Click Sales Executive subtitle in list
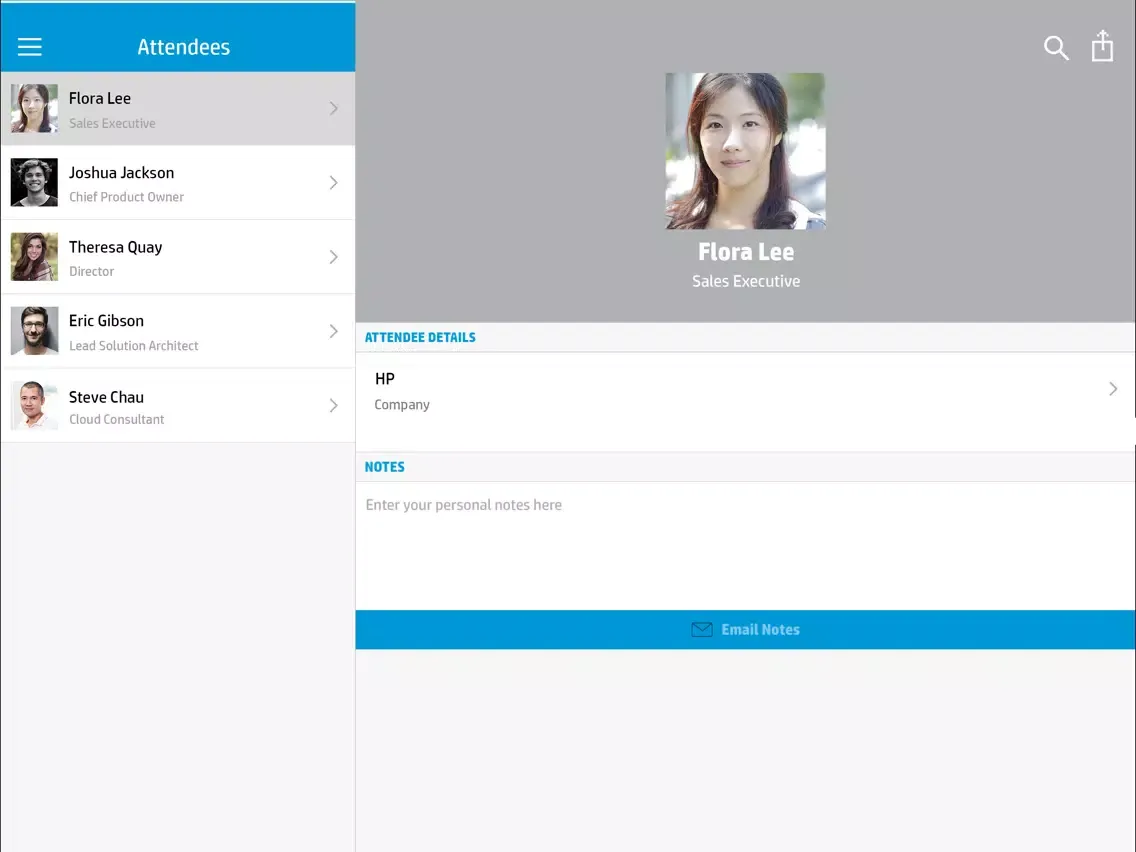 (x=112, y=123)
